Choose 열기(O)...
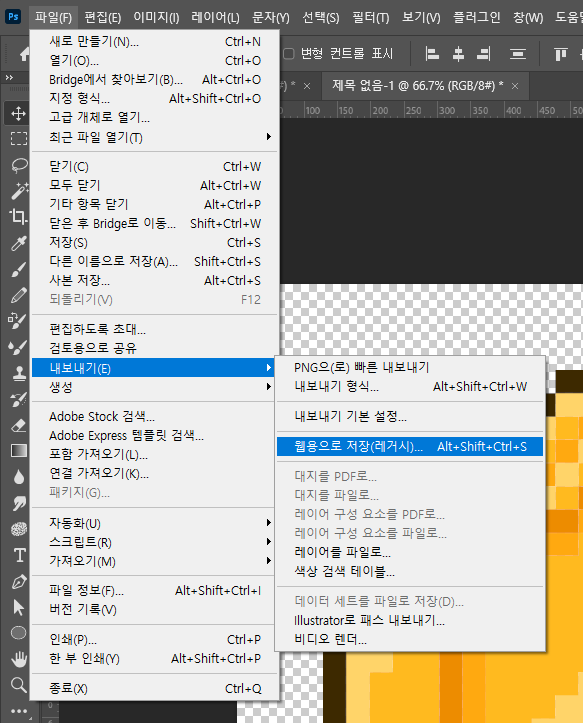583x723 pixels. [155, 60]
